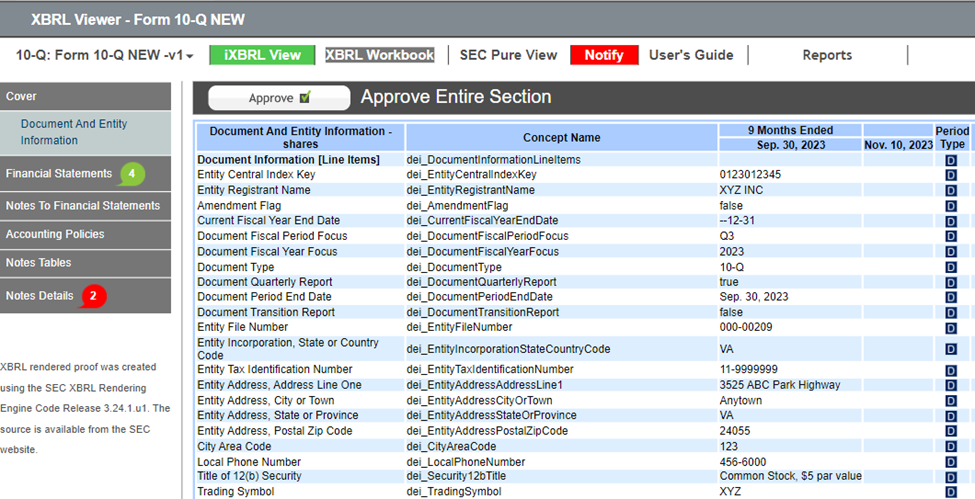Click period type icon for Amendment Flag row
Viewport: 975px width, 499px height.
pyautogui.click(x=950, y=205)
